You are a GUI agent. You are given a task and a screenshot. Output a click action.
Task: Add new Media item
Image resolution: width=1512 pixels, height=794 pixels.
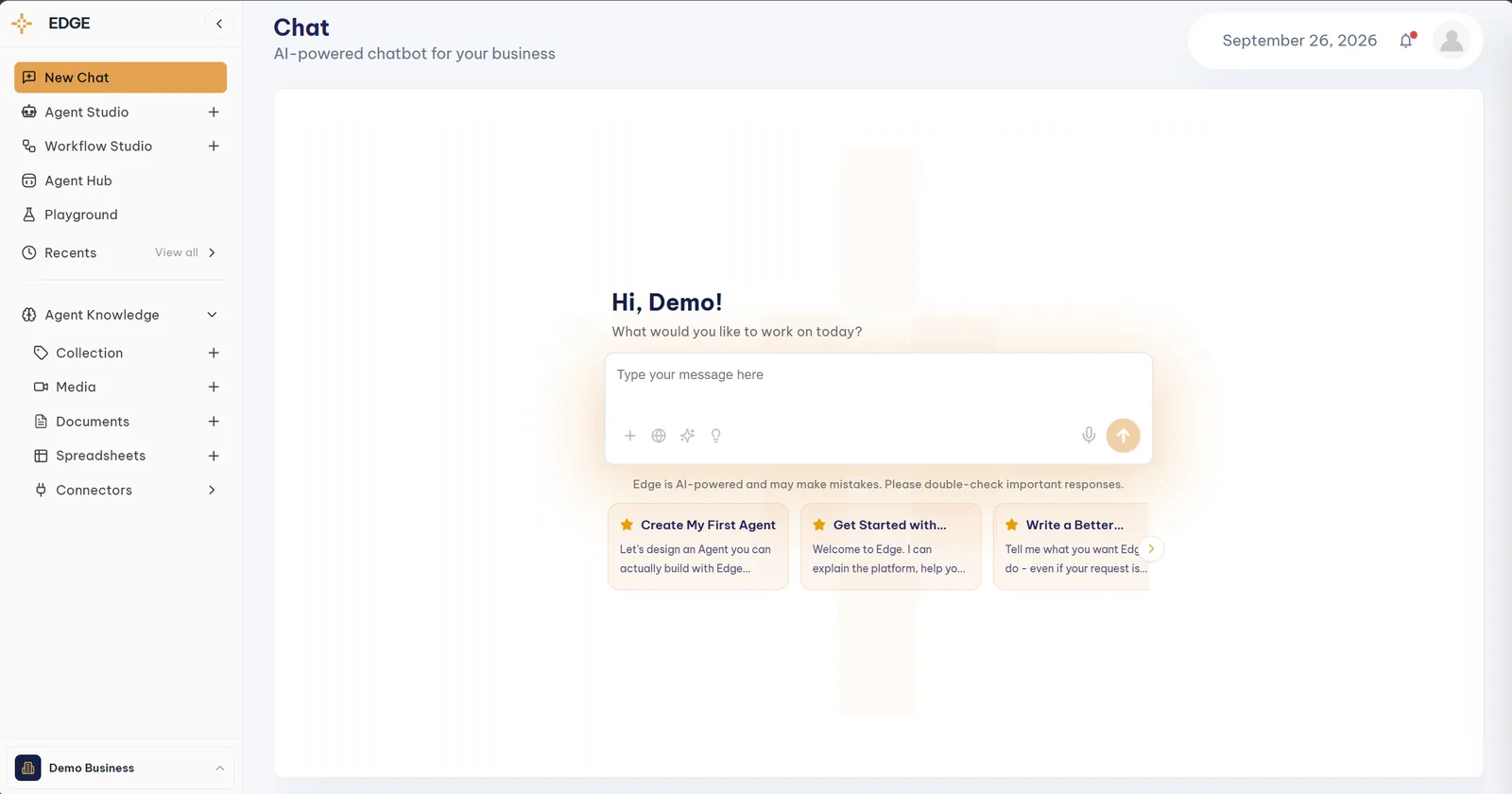pyautogui.click(x=214, y=388)
